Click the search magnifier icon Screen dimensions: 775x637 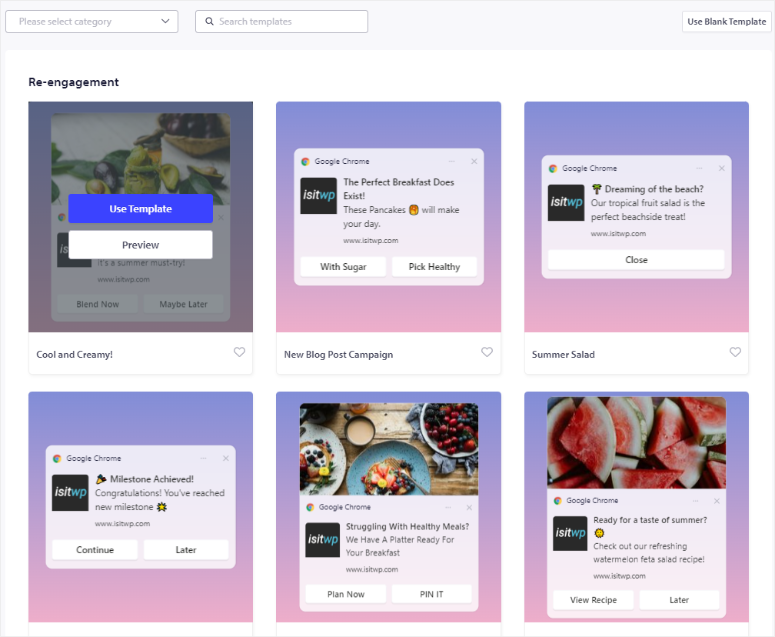(209, 21)
